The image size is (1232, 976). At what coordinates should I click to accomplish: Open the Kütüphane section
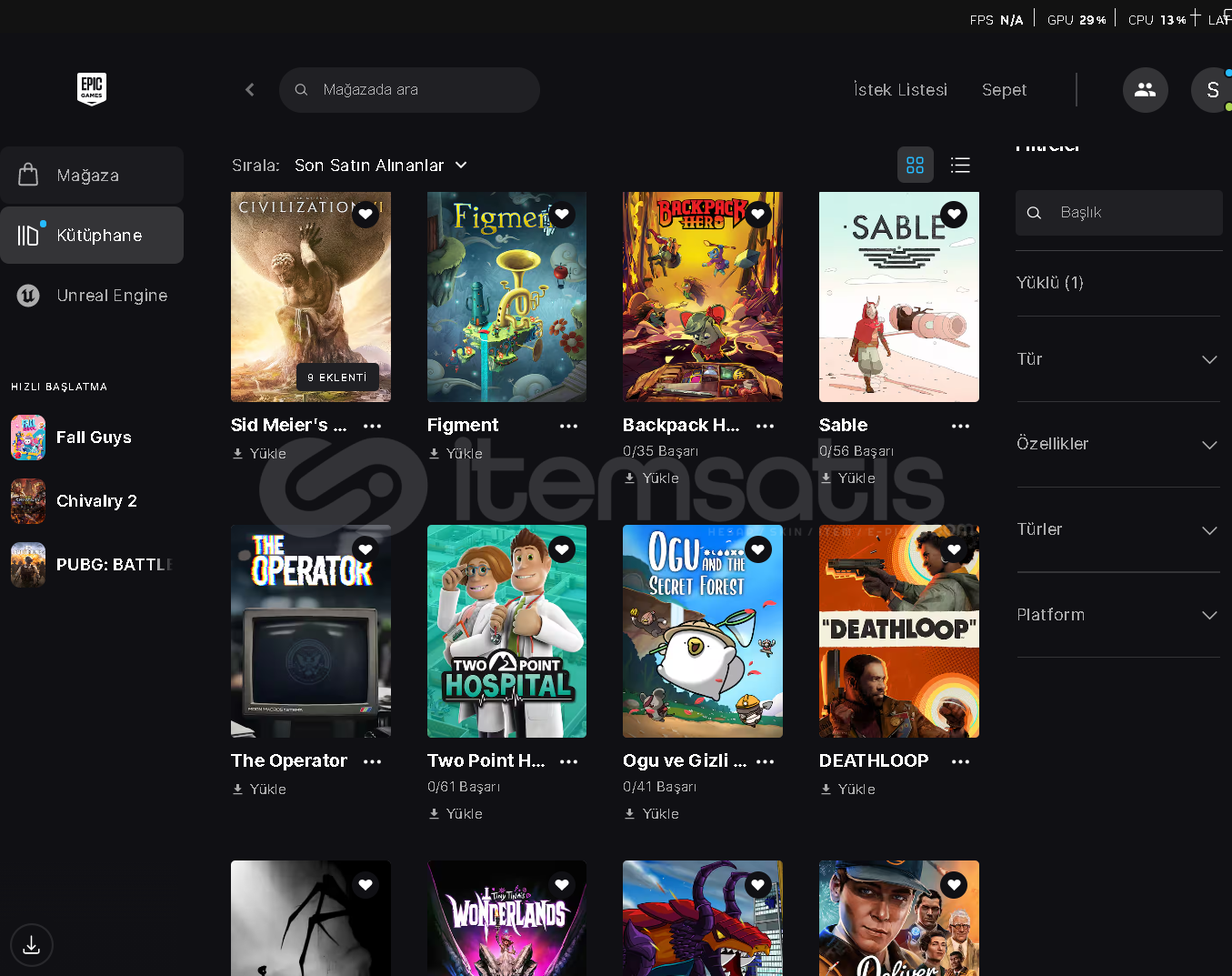pyautogui.click(x=92, y=235)
